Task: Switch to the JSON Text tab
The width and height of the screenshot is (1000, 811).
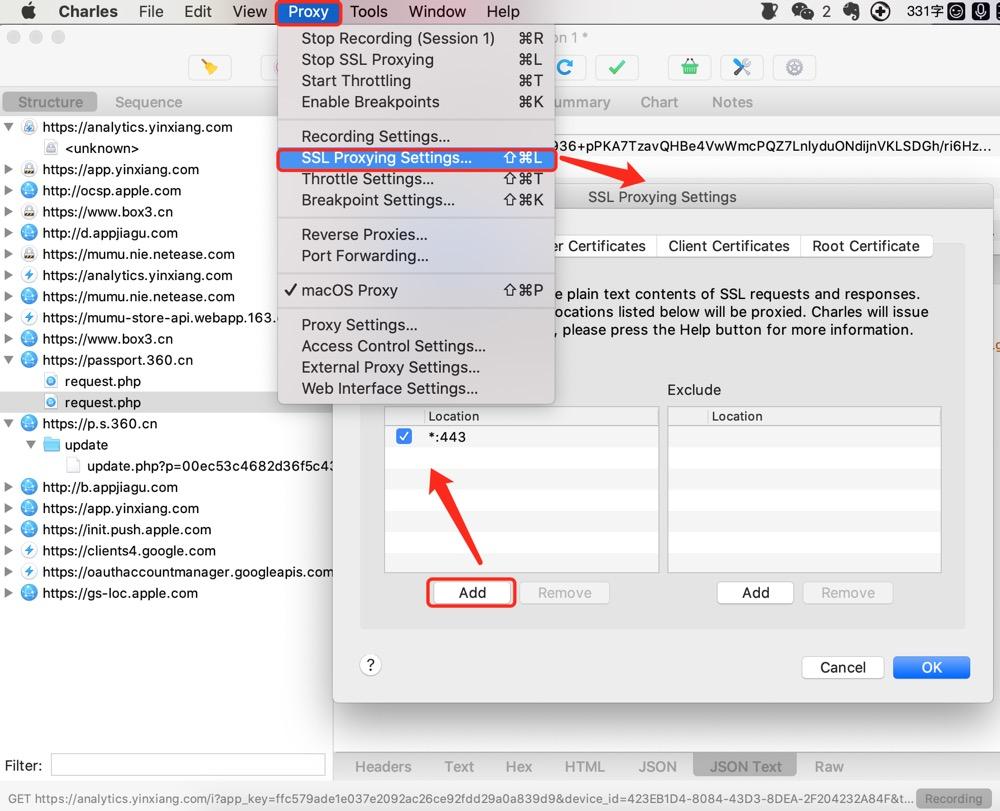Action: coord(745,766)
